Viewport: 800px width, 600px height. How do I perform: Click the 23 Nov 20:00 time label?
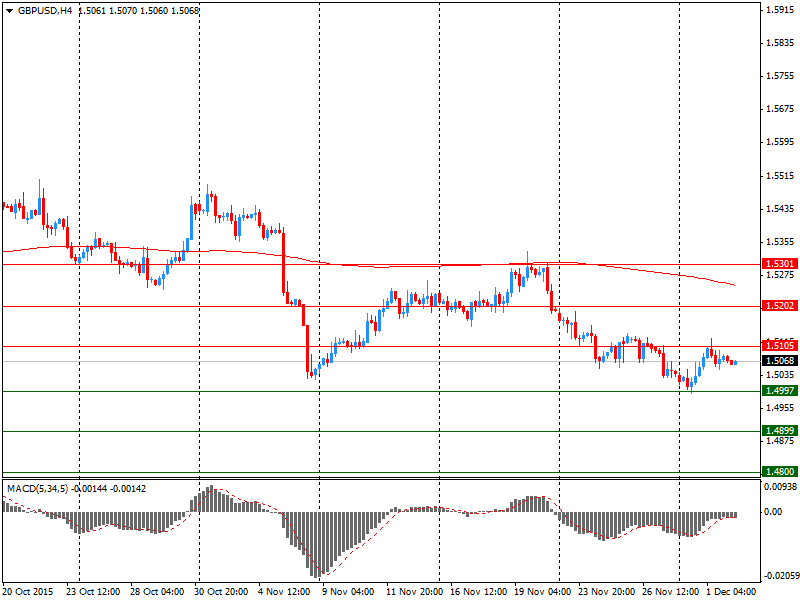pyautogui.click(x=607, y=592)
